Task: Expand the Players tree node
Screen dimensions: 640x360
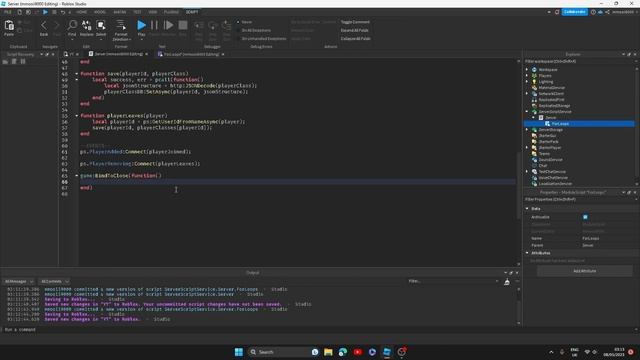Action: pos(527,76)
